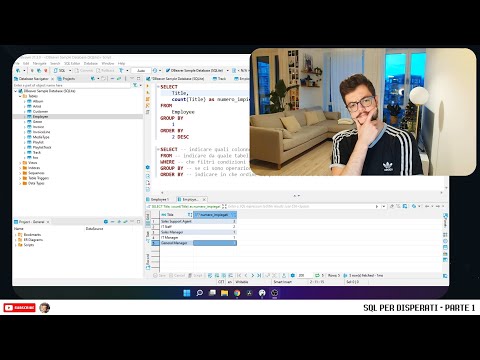Switch to the Track editor tab

[220, 79]
